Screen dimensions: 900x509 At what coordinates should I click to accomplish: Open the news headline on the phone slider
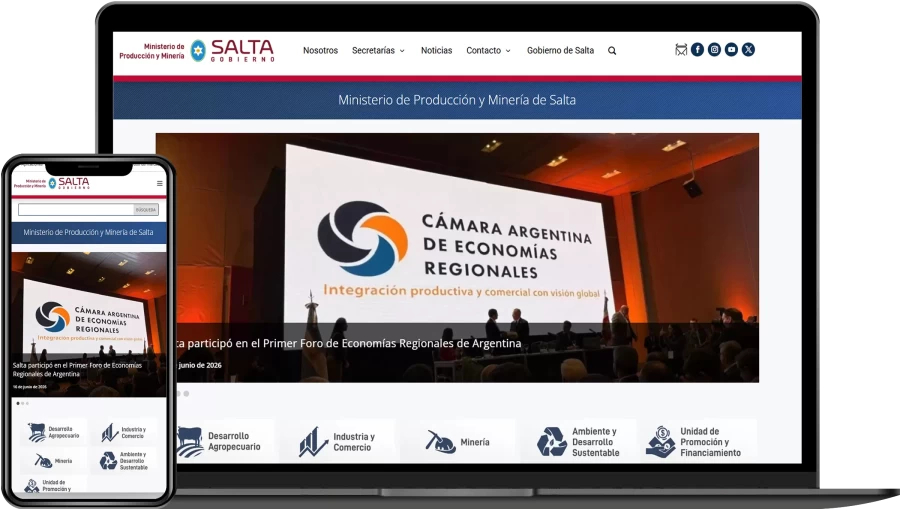[x=77, y=370]
